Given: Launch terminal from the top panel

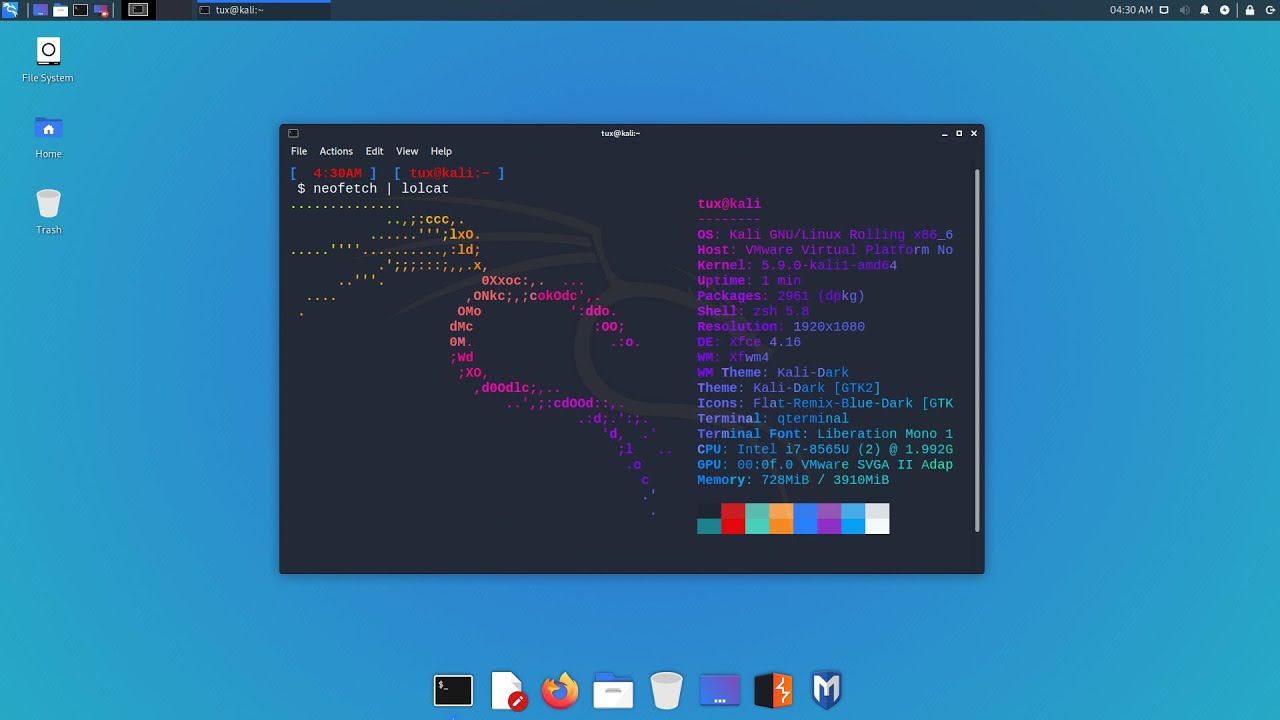Looking at the screenshot, I should coord(80,10).
